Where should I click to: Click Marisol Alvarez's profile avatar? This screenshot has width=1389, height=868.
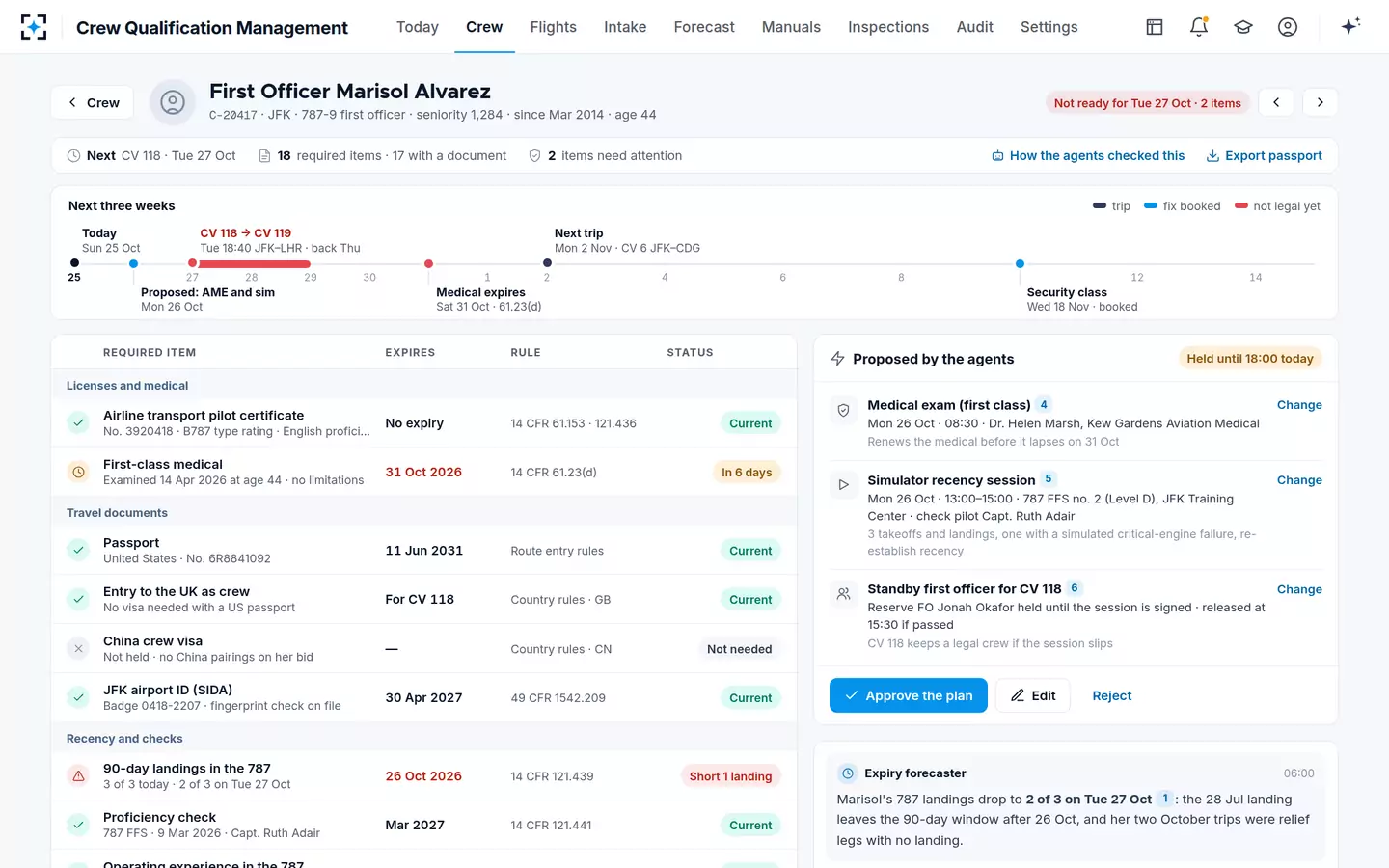coord(173,102)
